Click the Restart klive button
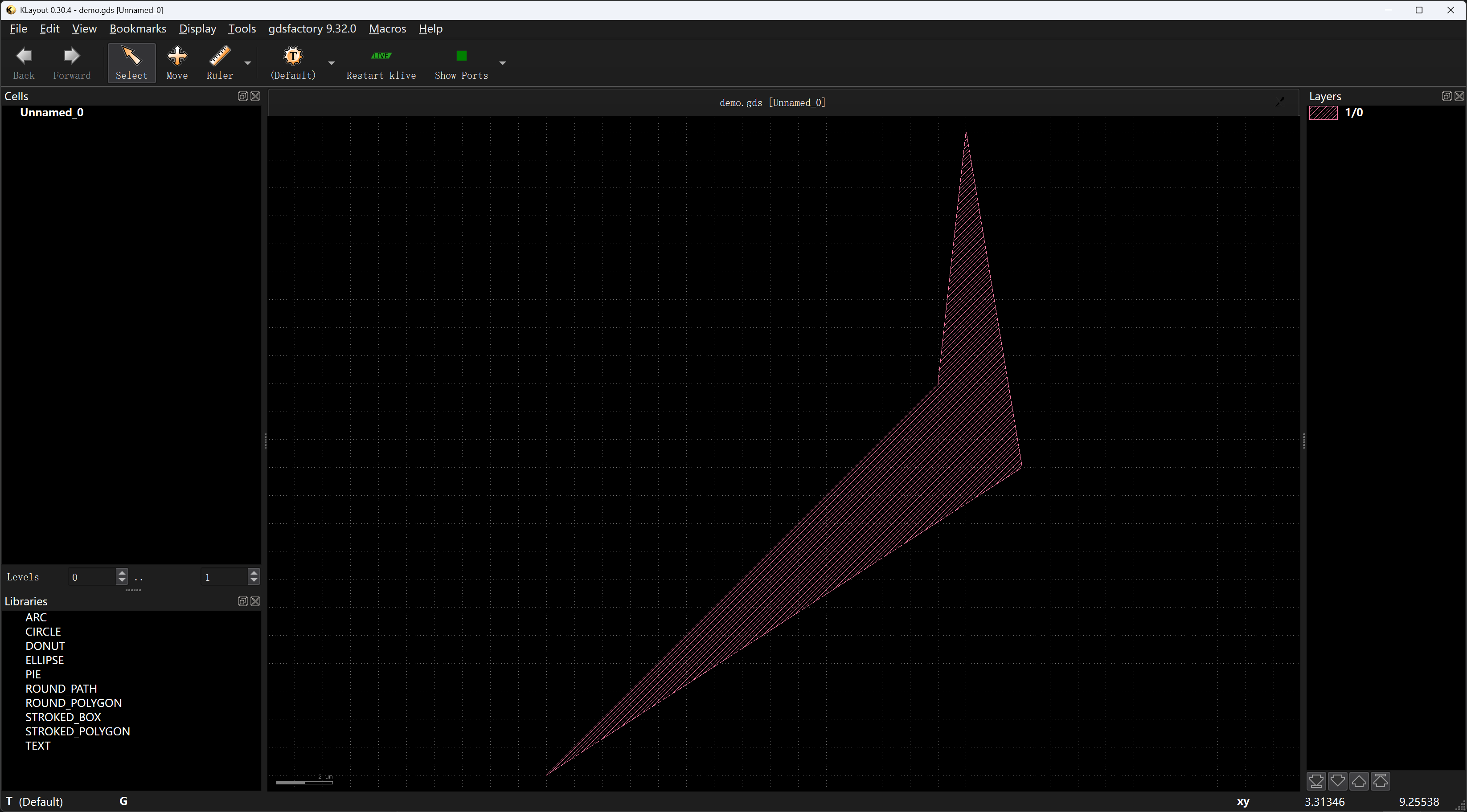 coord(381,63)
